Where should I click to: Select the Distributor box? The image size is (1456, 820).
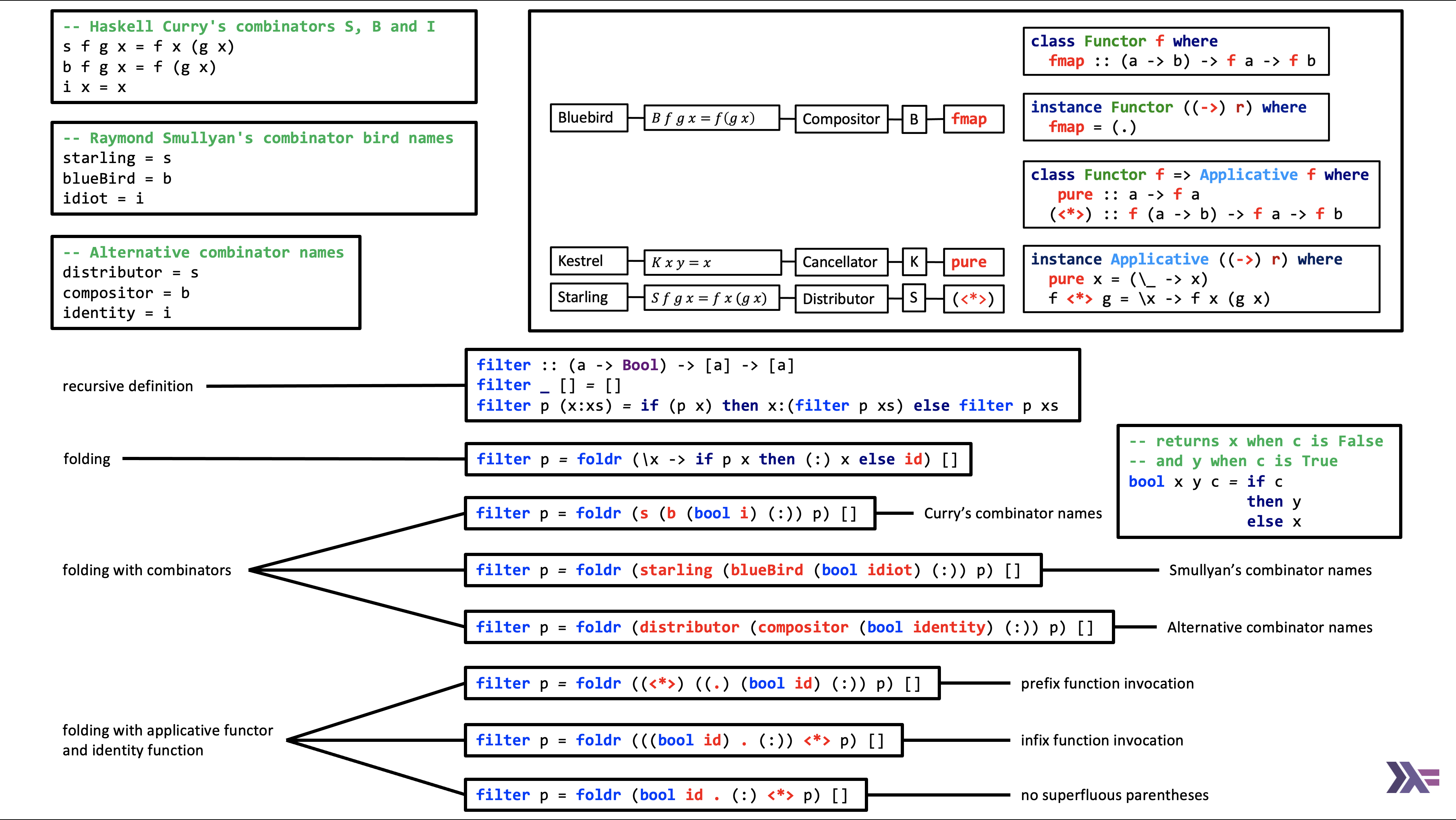[x=841, y=298]
